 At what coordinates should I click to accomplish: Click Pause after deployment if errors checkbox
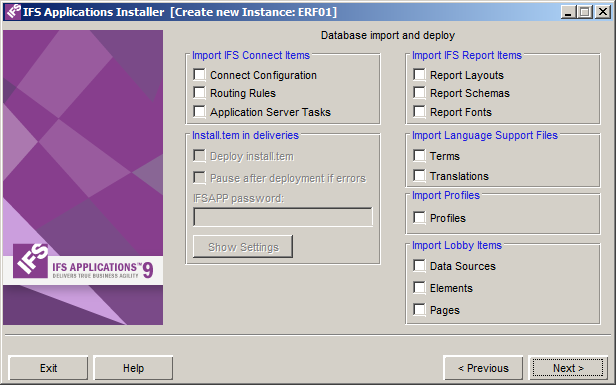click(200, 178)
